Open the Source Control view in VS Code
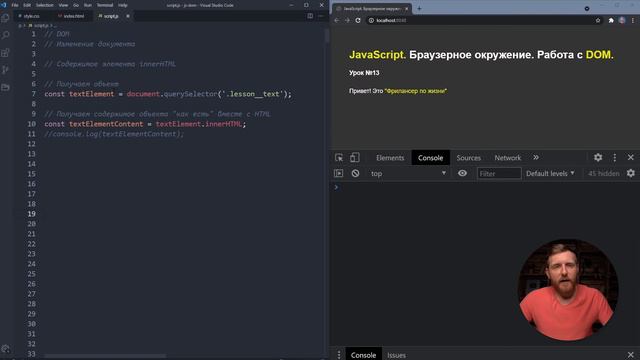 [5, 70]
